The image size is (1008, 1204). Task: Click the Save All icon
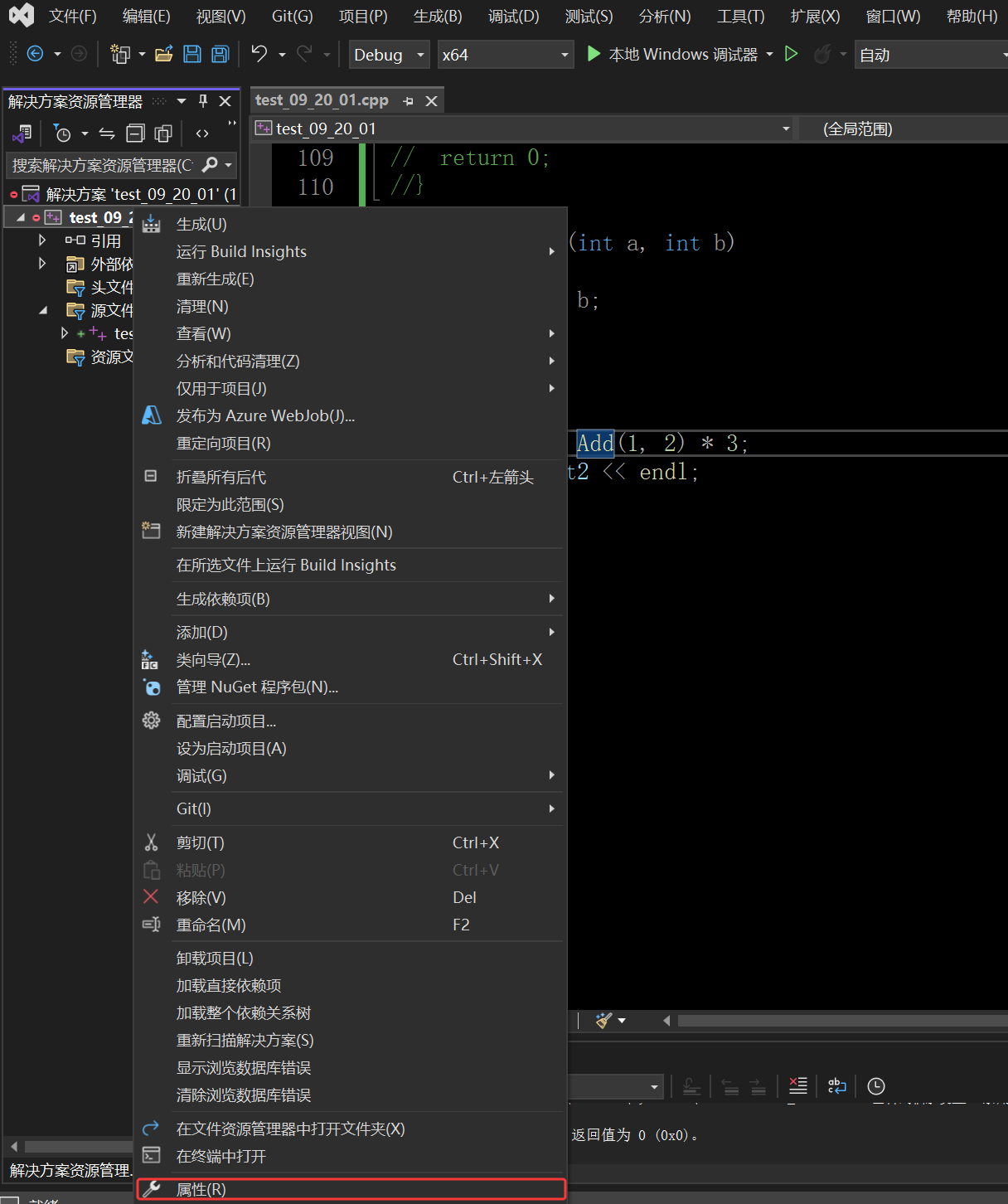(218, 54)
